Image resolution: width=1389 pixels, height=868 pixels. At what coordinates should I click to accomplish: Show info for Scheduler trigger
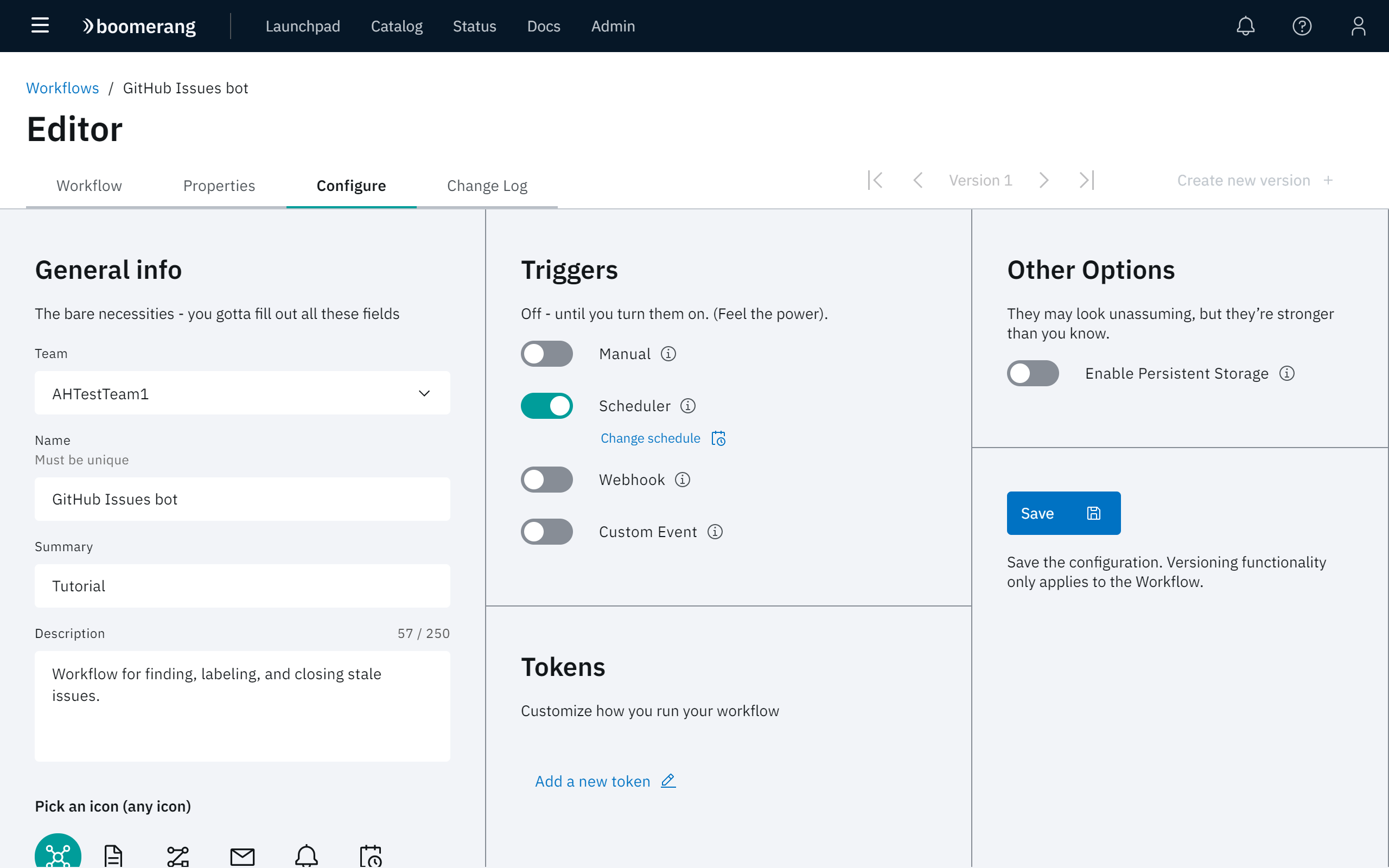coord(687,406)
